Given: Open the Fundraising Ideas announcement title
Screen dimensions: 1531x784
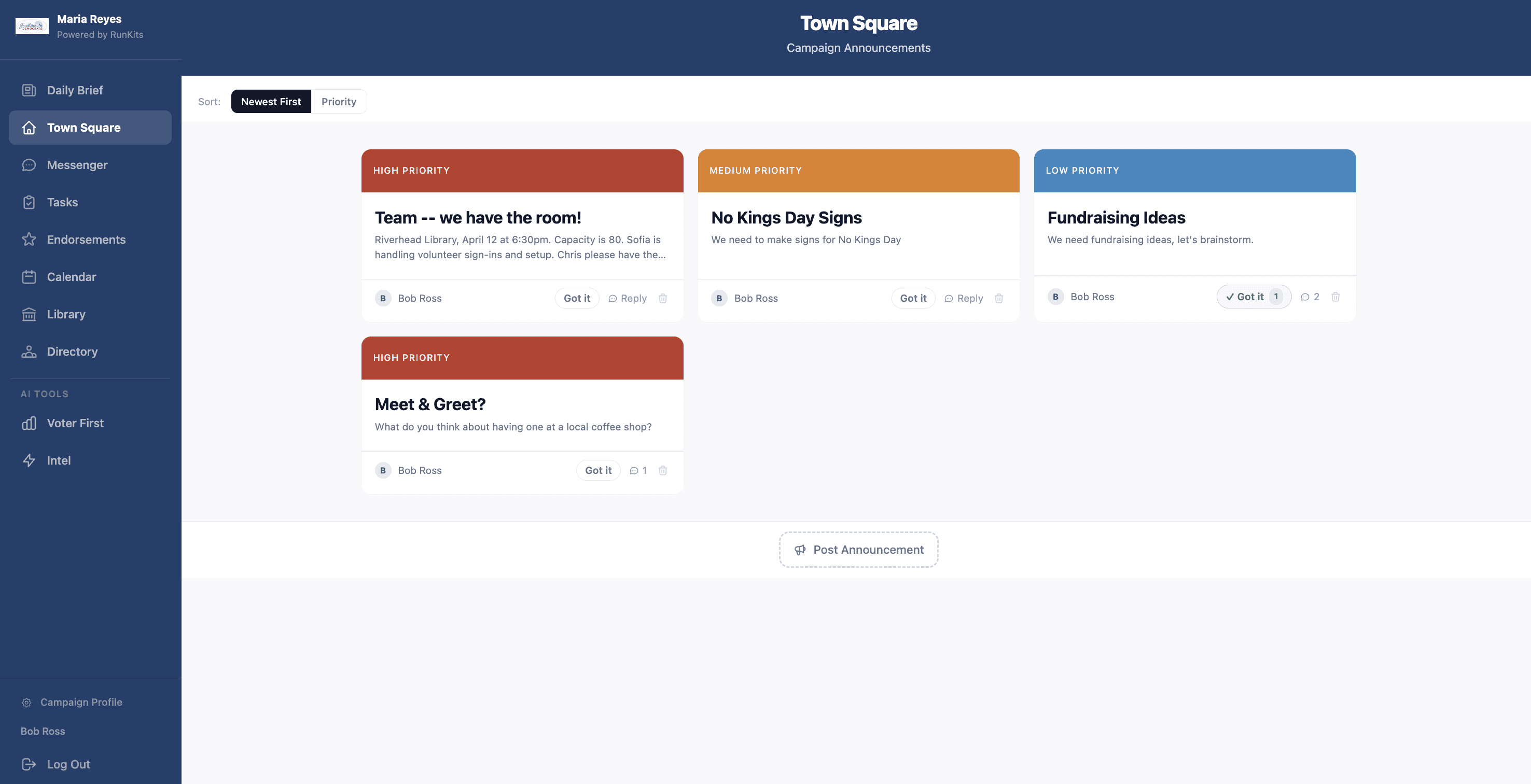Looking at the screenshot, I should click(1116, 218).
